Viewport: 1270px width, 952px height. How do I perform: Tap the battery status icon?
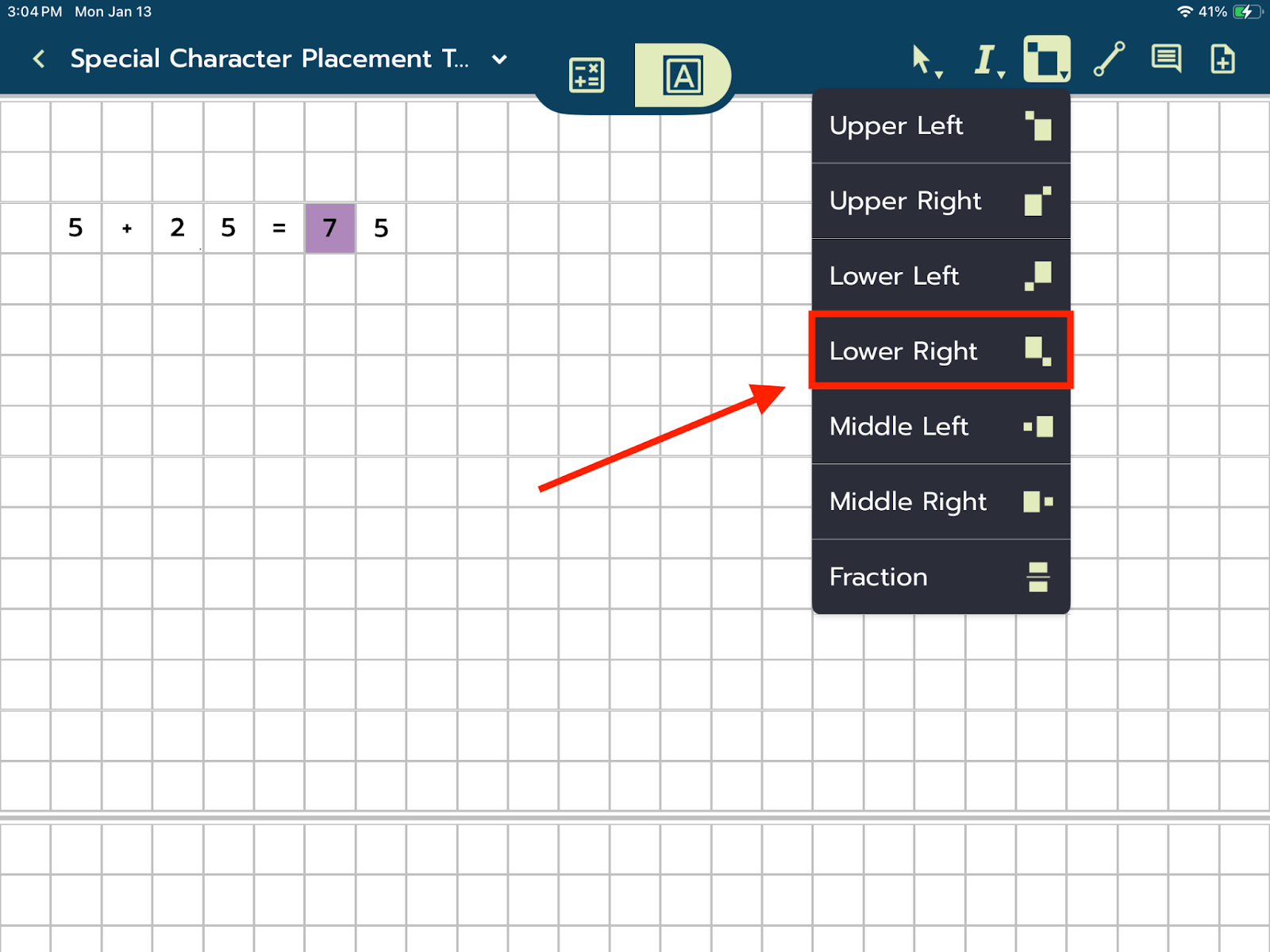pos(1247,12)
